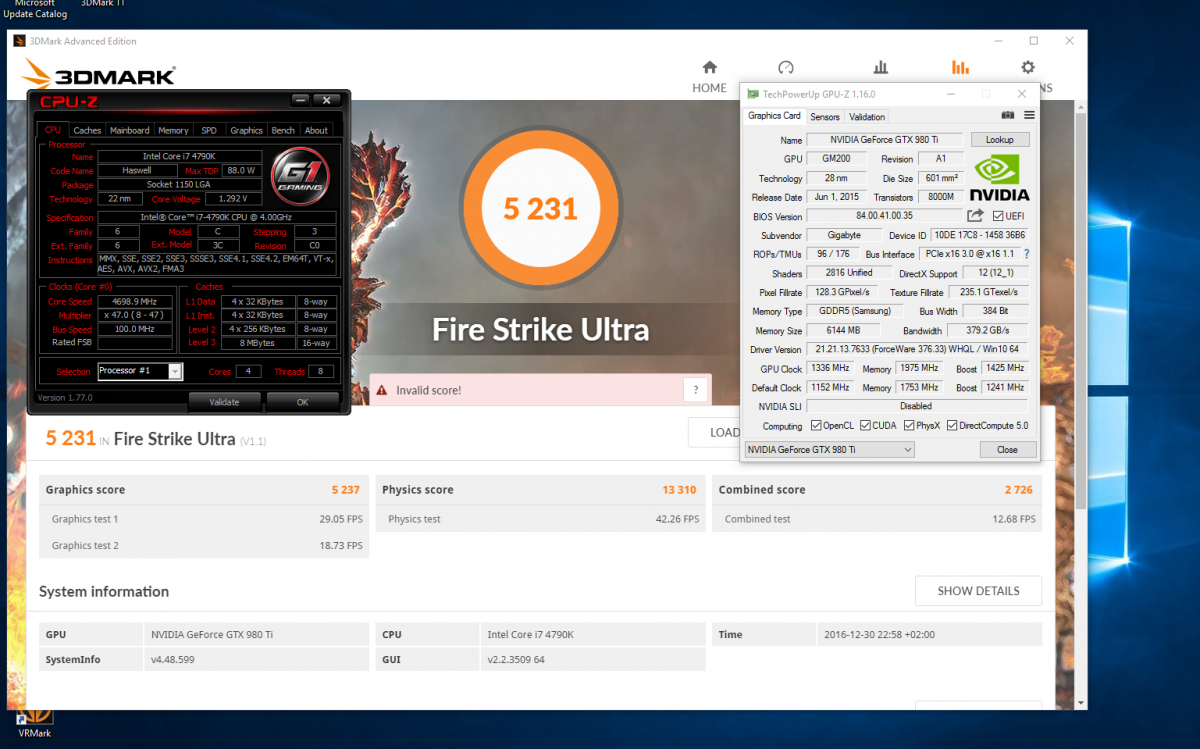Switch to CPU-Z Mainboard tab
This screenshot has height=749, width=1200.
[x=130, y=130]
